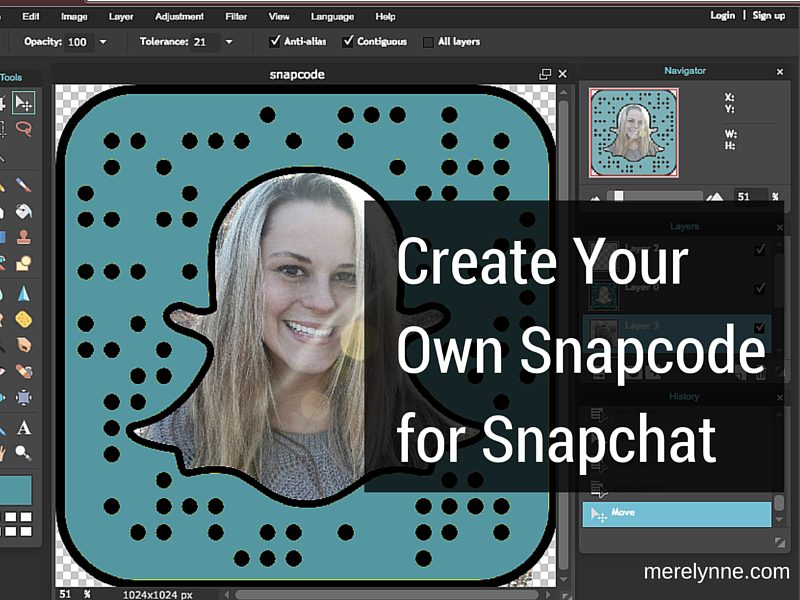Select the Drawing shapes tool

click(23, 263)
